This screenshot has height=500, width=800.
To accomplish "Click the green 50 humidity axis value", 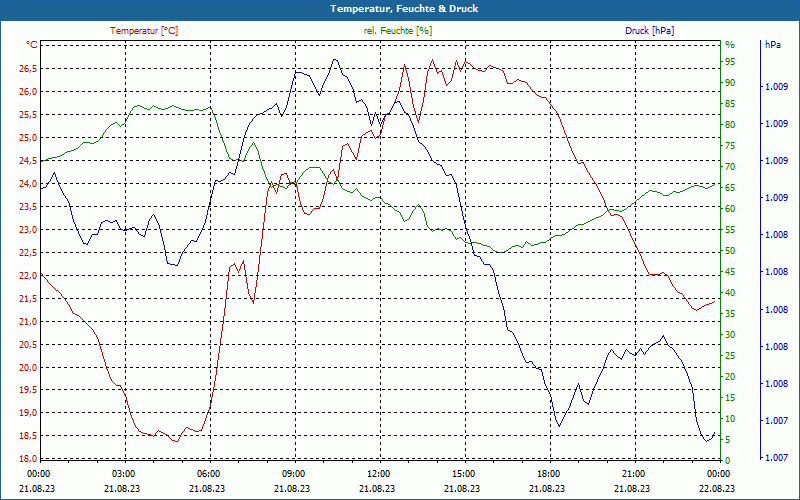I will tap(730, 251).
